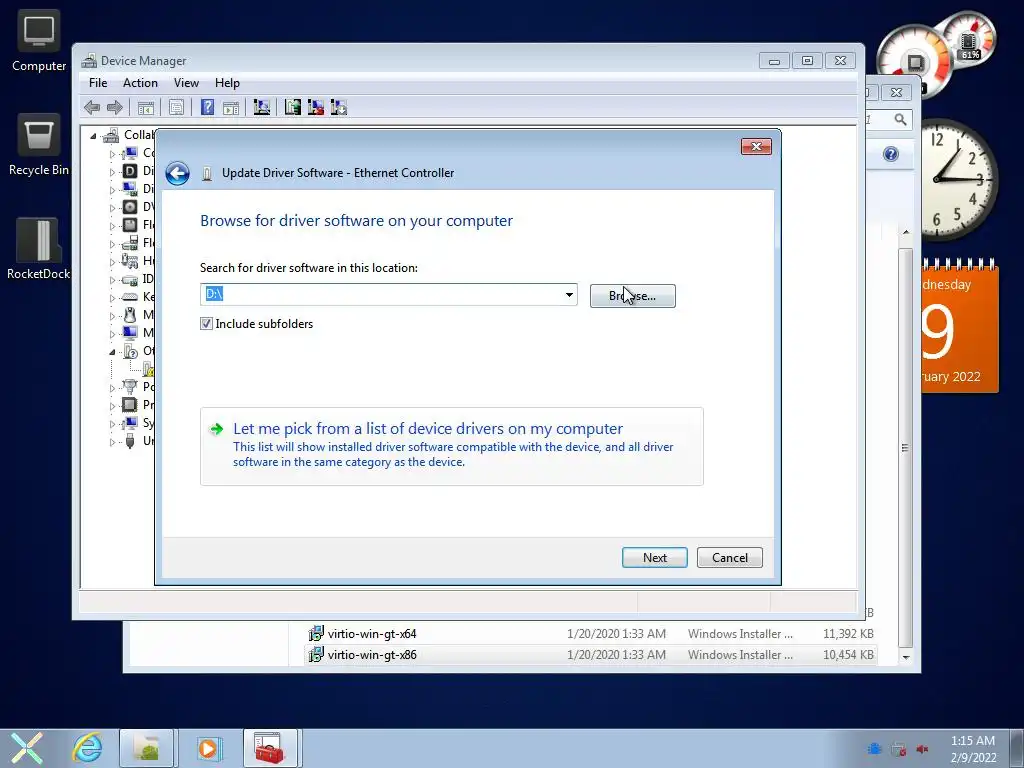The height and width of the screenshot is (768, 1024).
Task: Click the Explorer window scrollbar down arrow
Action: click(905, 658)
